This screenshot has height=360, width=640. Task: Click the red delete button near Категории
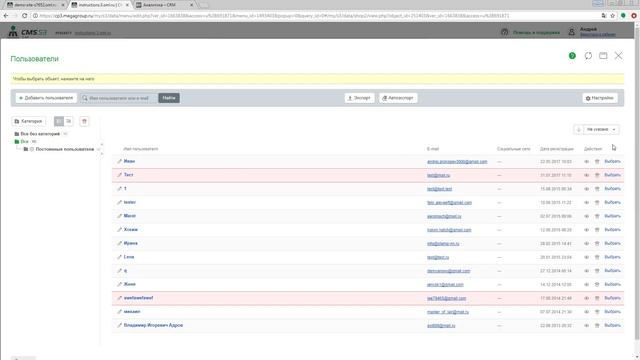pos(84,121)
